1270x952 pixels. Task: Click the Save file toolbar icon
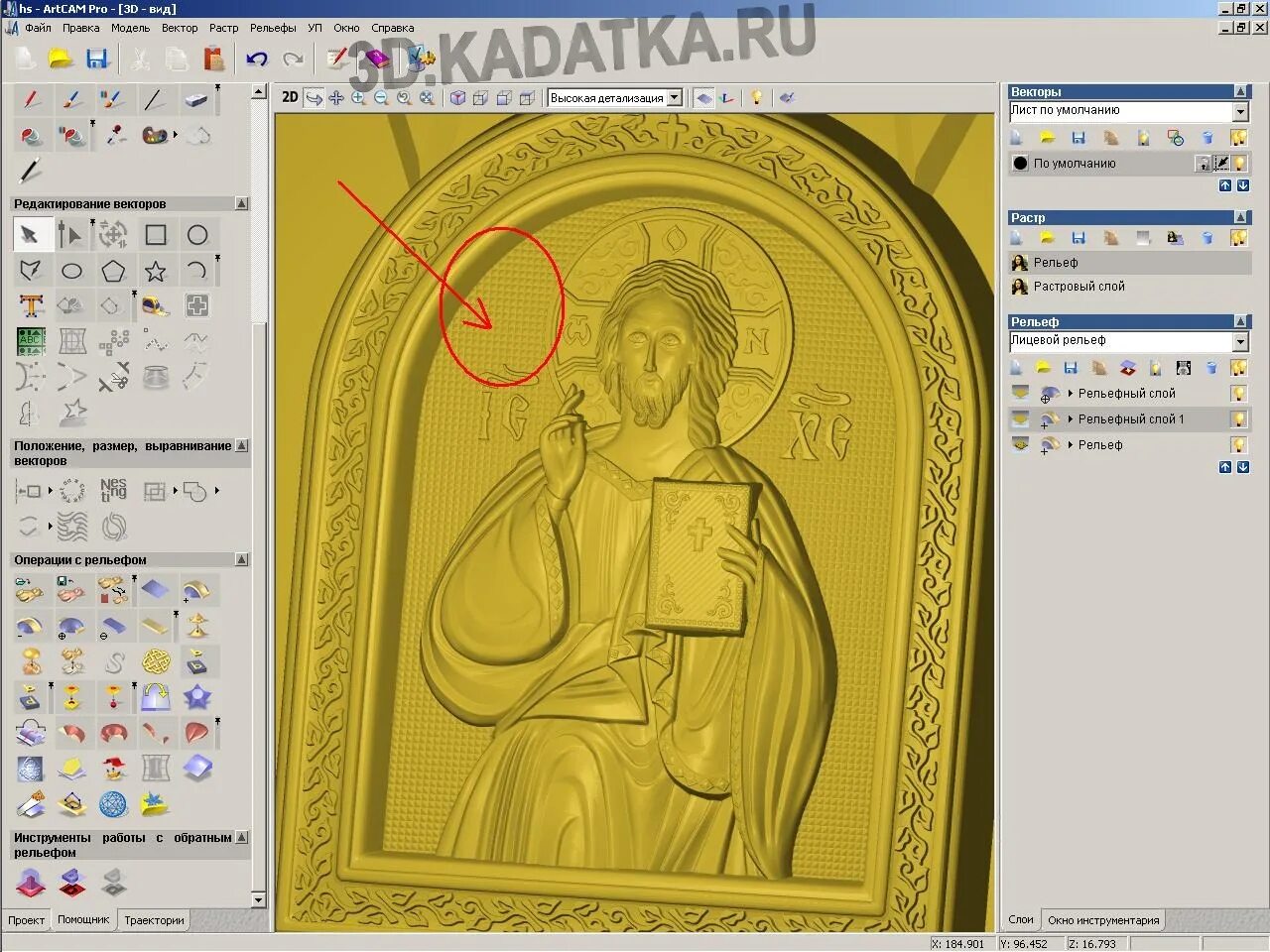(96, 59)
